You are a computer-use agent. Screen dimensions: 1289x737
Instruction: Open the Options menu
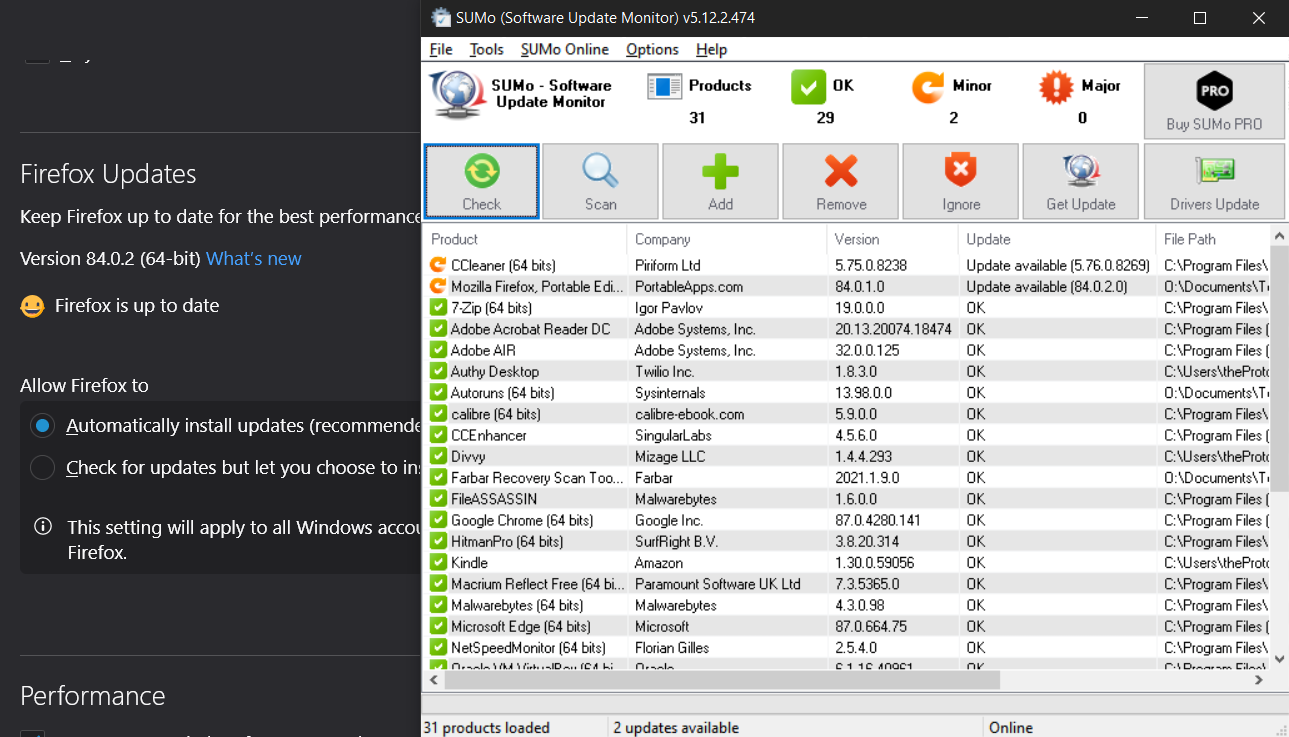[x=652, y=49]
